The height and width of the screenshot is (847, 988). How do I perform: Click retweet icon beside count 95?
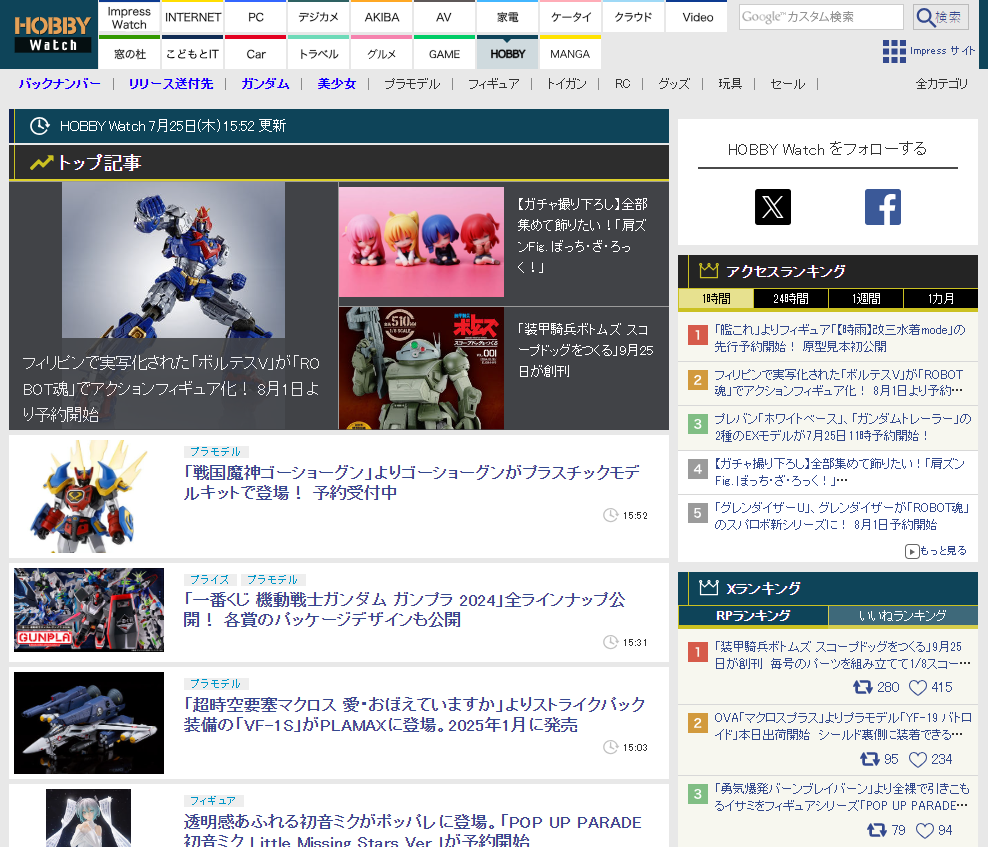click(870, 759)
